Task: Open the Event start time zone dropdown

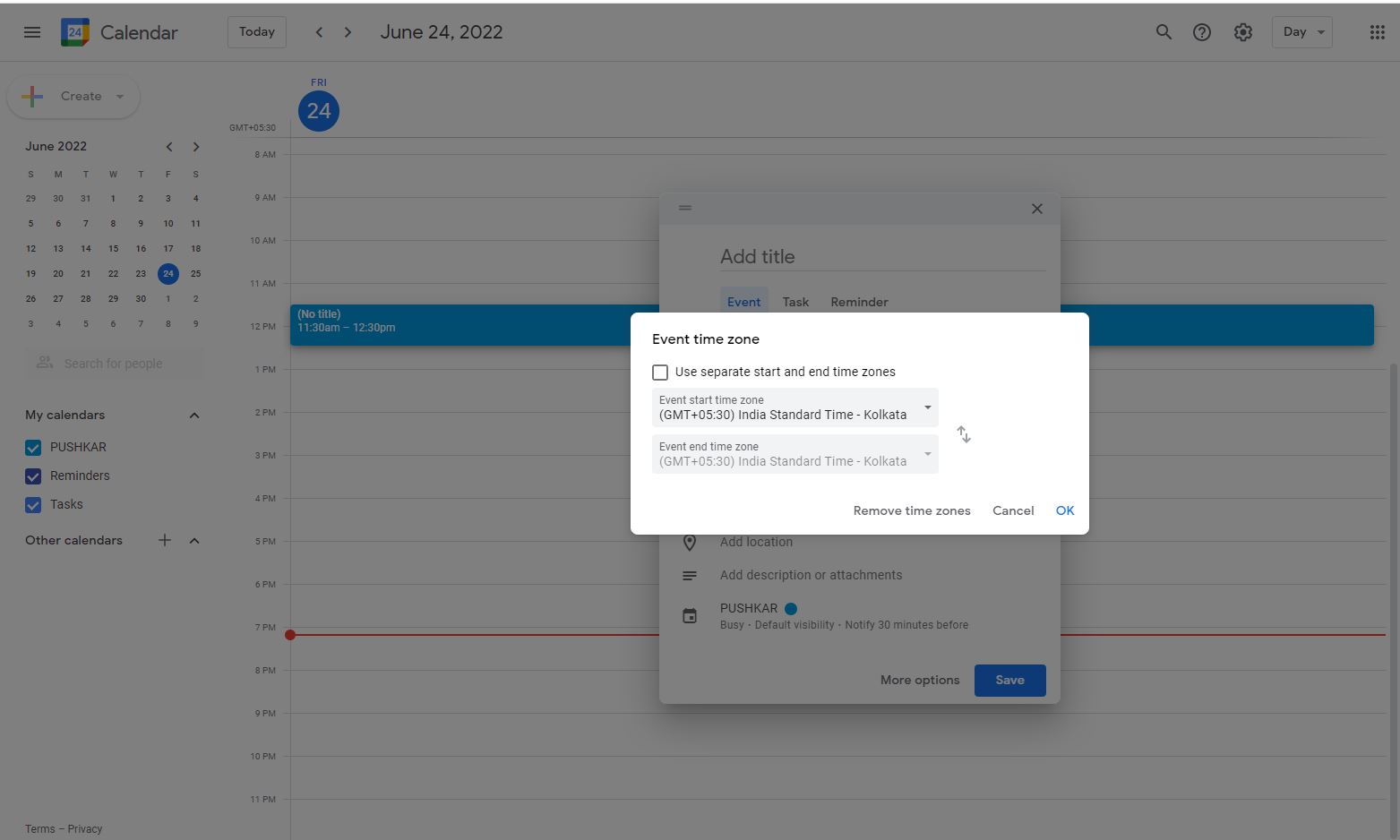Action: [794, 407]
